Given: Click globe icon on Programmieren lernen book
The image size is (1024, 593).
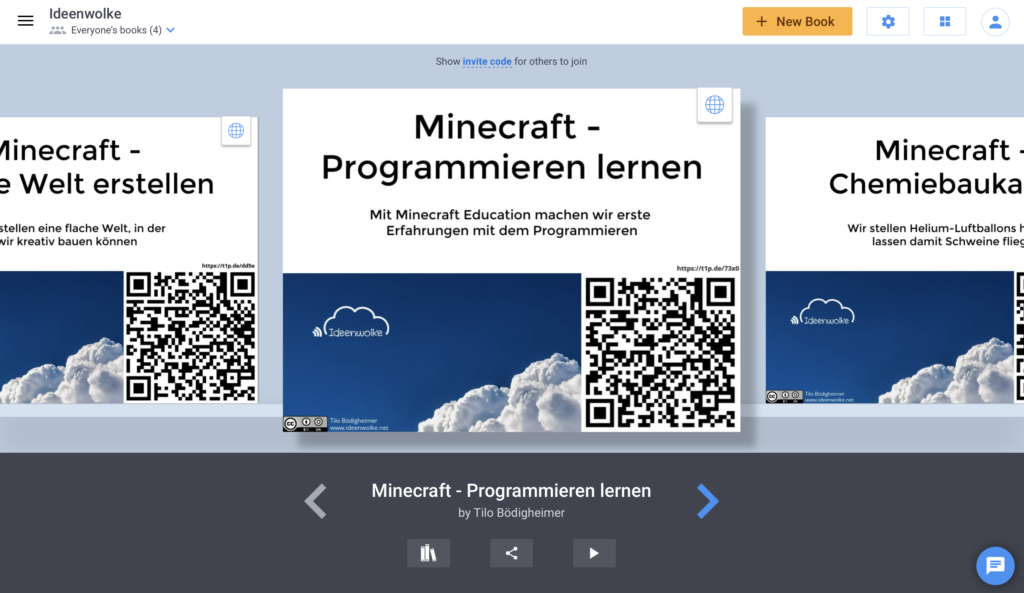Looking at the screenshot, I should 714,104.
